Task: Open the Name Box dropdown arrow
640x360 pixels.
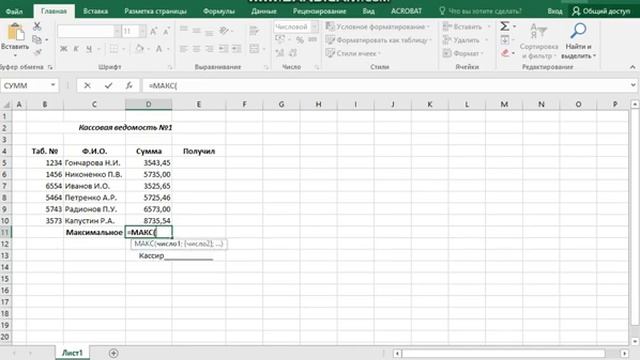Action: pyautogui.click(x=53, y=85)
